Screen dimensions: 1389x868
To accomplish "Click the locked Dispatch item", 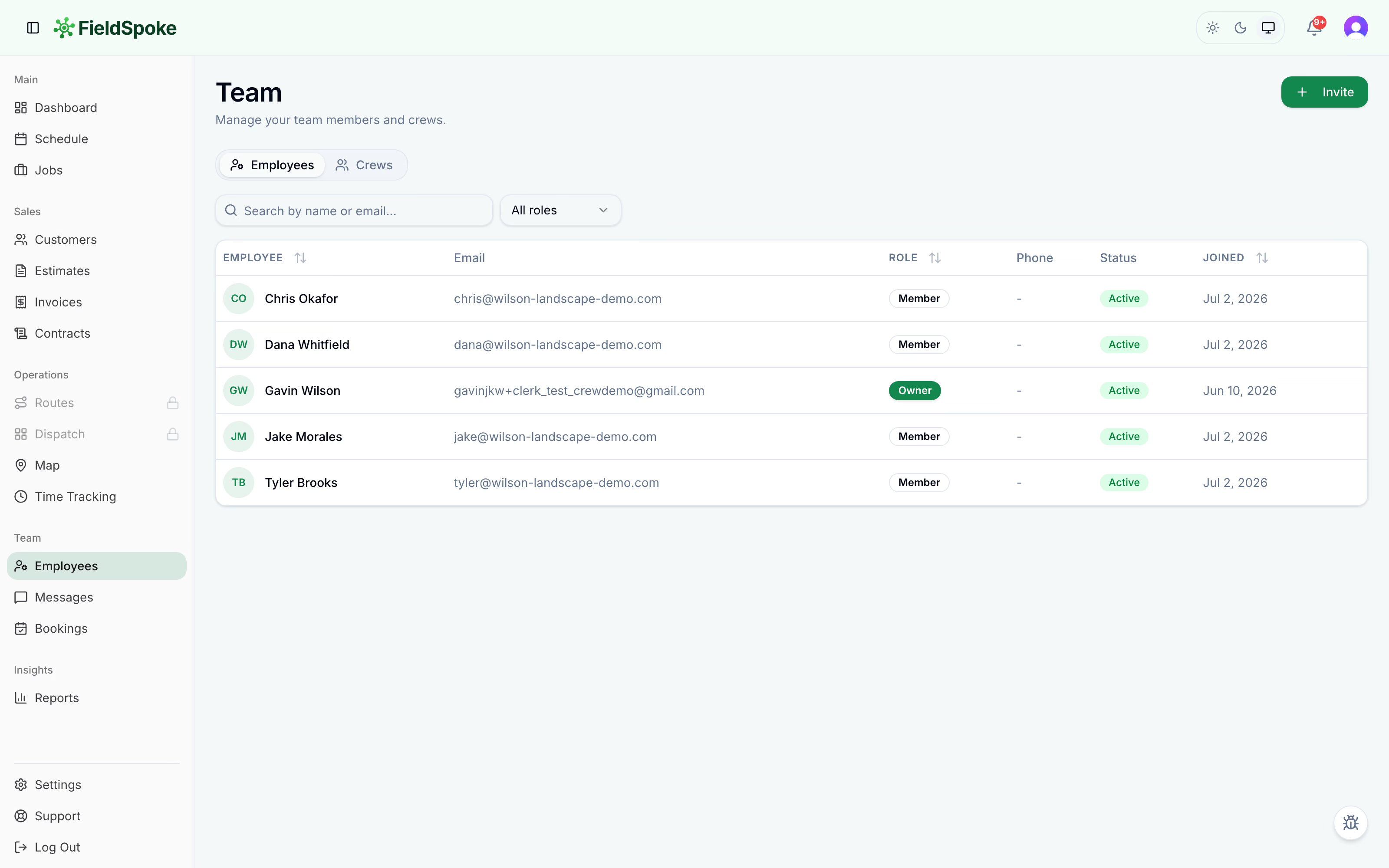I will 96,434.
